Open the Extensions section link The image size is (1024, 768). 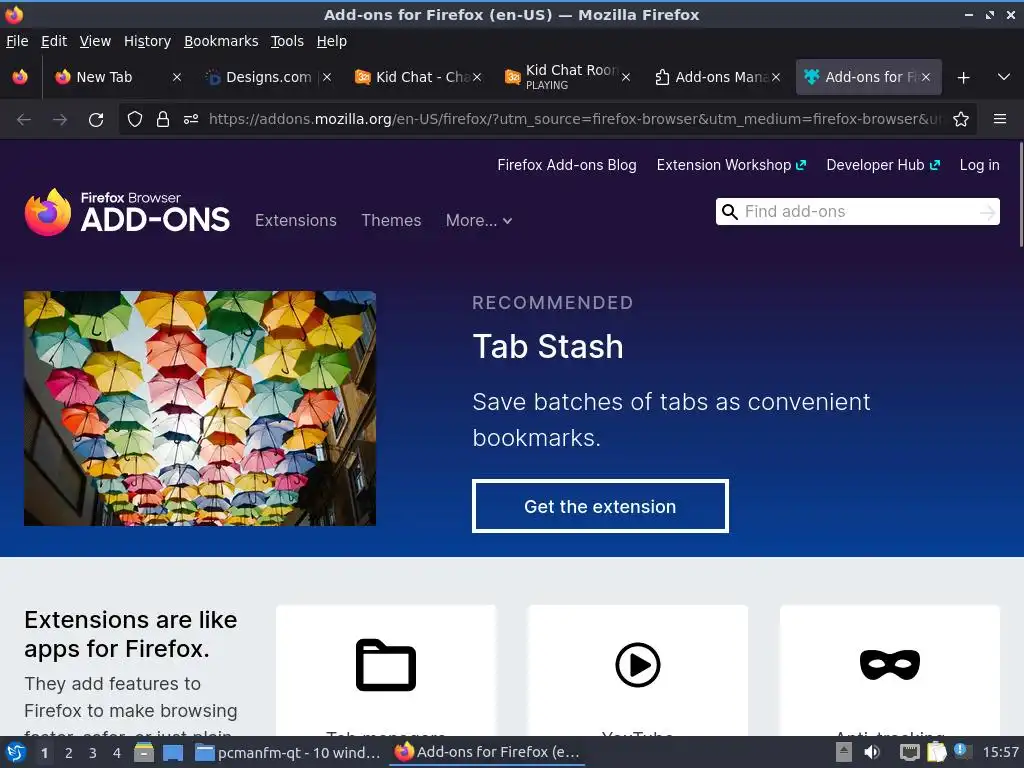[x=296, y=221]
